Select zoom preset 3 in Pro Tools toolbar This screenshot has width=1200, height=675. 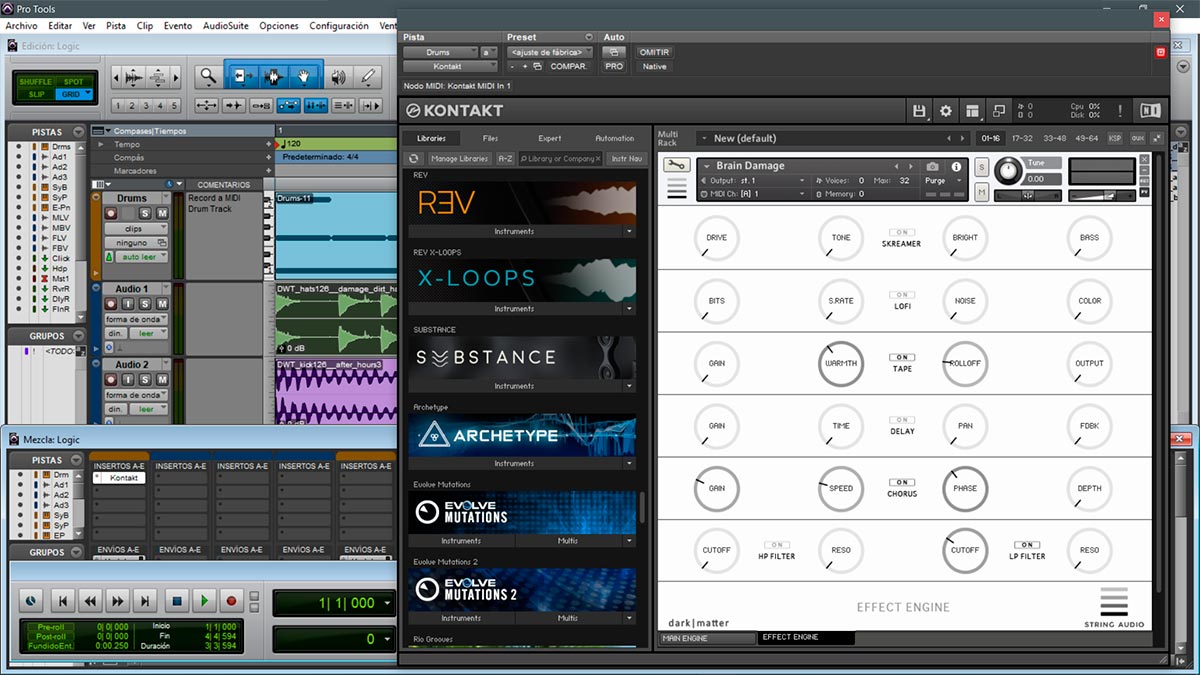click(x=147, y=105)
